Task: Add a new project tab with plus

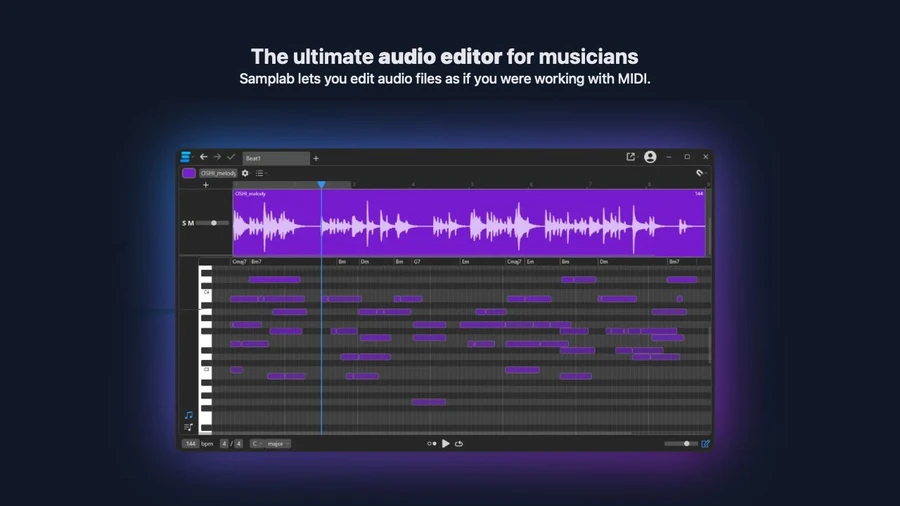Action: pyautogui.click(x=316, y=158)
